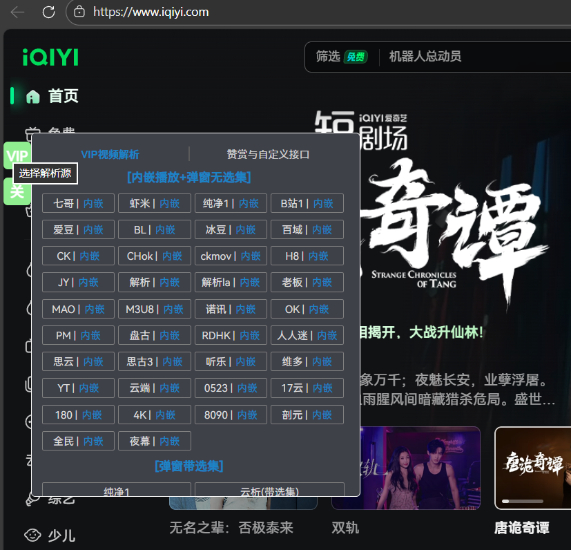571x550 pixels.
Task: Click the 双轨 title link
Action: [345, 527]
